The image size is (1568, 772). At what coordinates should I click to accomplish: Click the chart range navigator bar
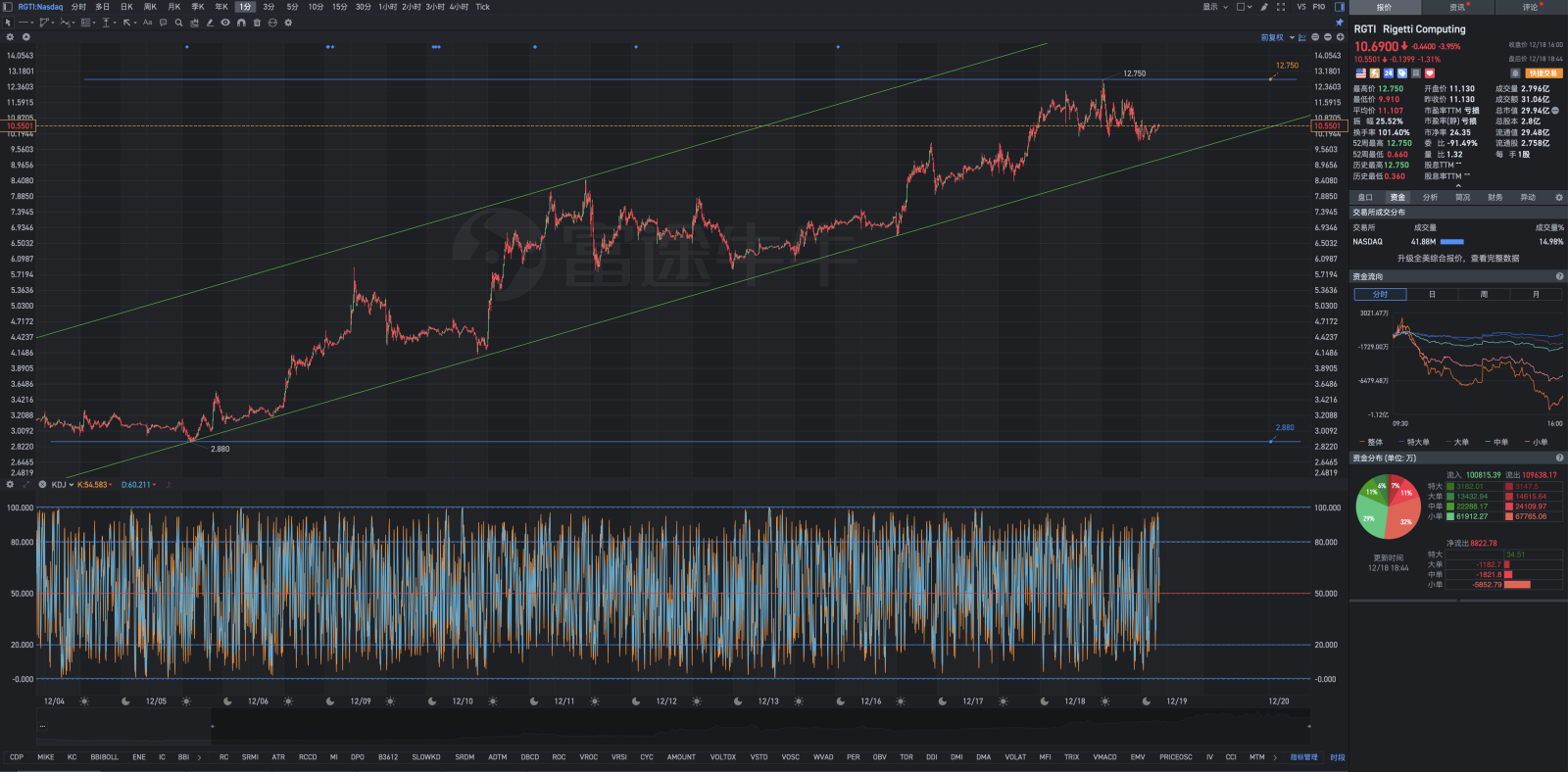point(674,727)
